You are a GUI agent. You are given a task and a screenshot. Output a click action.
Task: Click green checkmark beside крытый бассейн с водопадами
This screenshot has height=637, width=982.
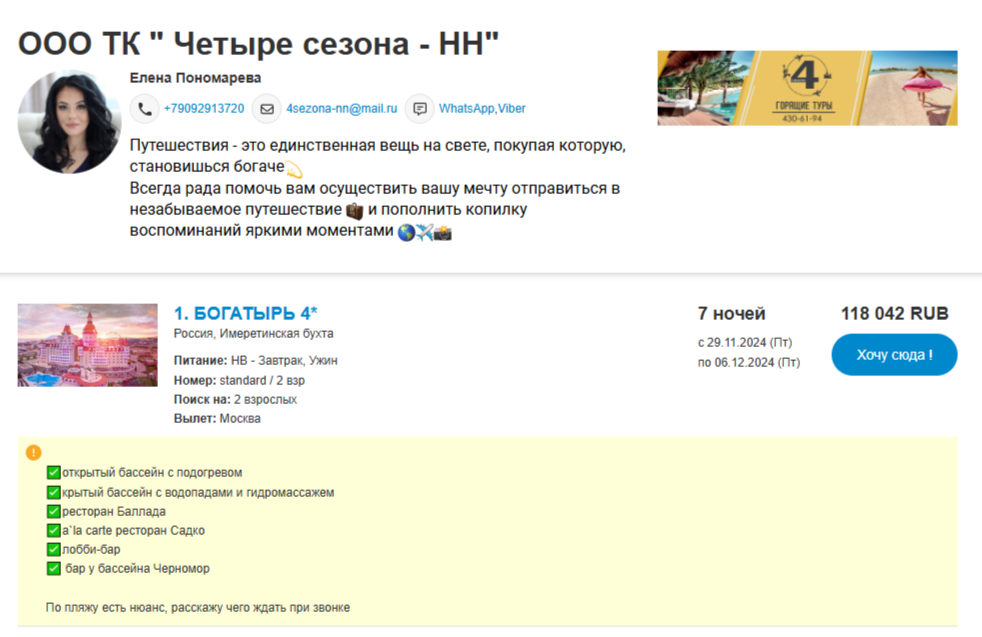coord(54,492)
